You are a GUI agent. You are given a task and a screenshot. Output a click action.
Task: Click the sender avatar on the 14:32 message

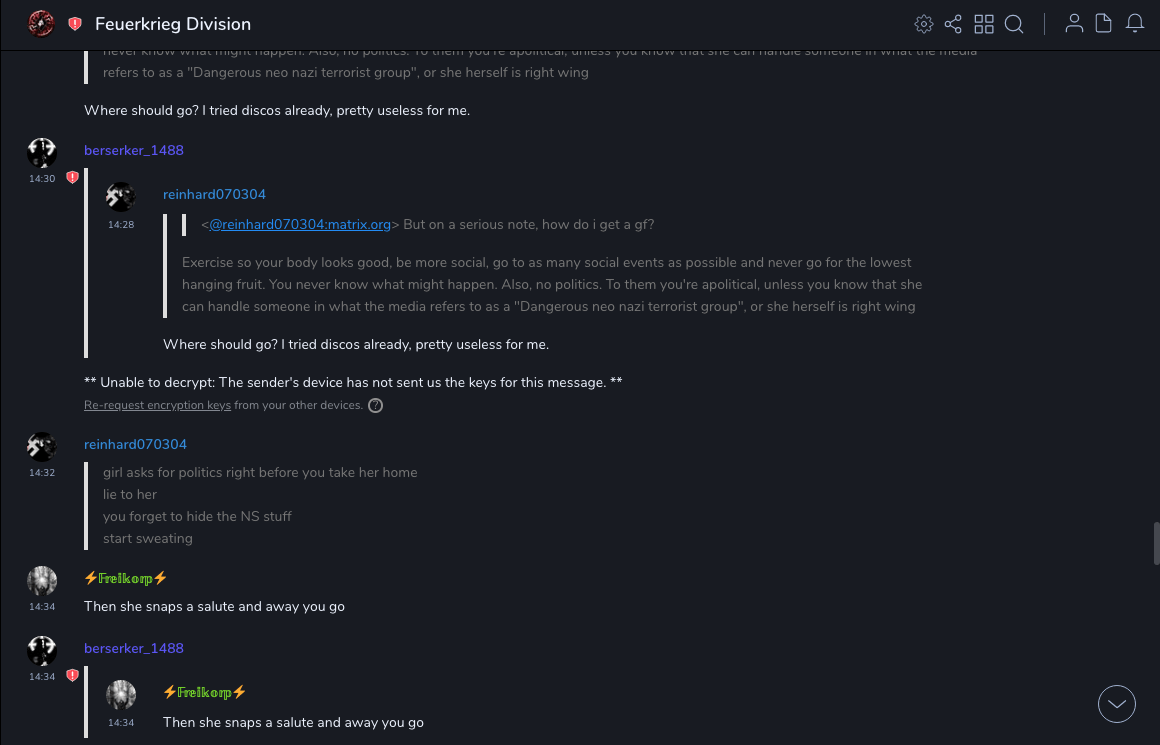(x=42, y=447)
